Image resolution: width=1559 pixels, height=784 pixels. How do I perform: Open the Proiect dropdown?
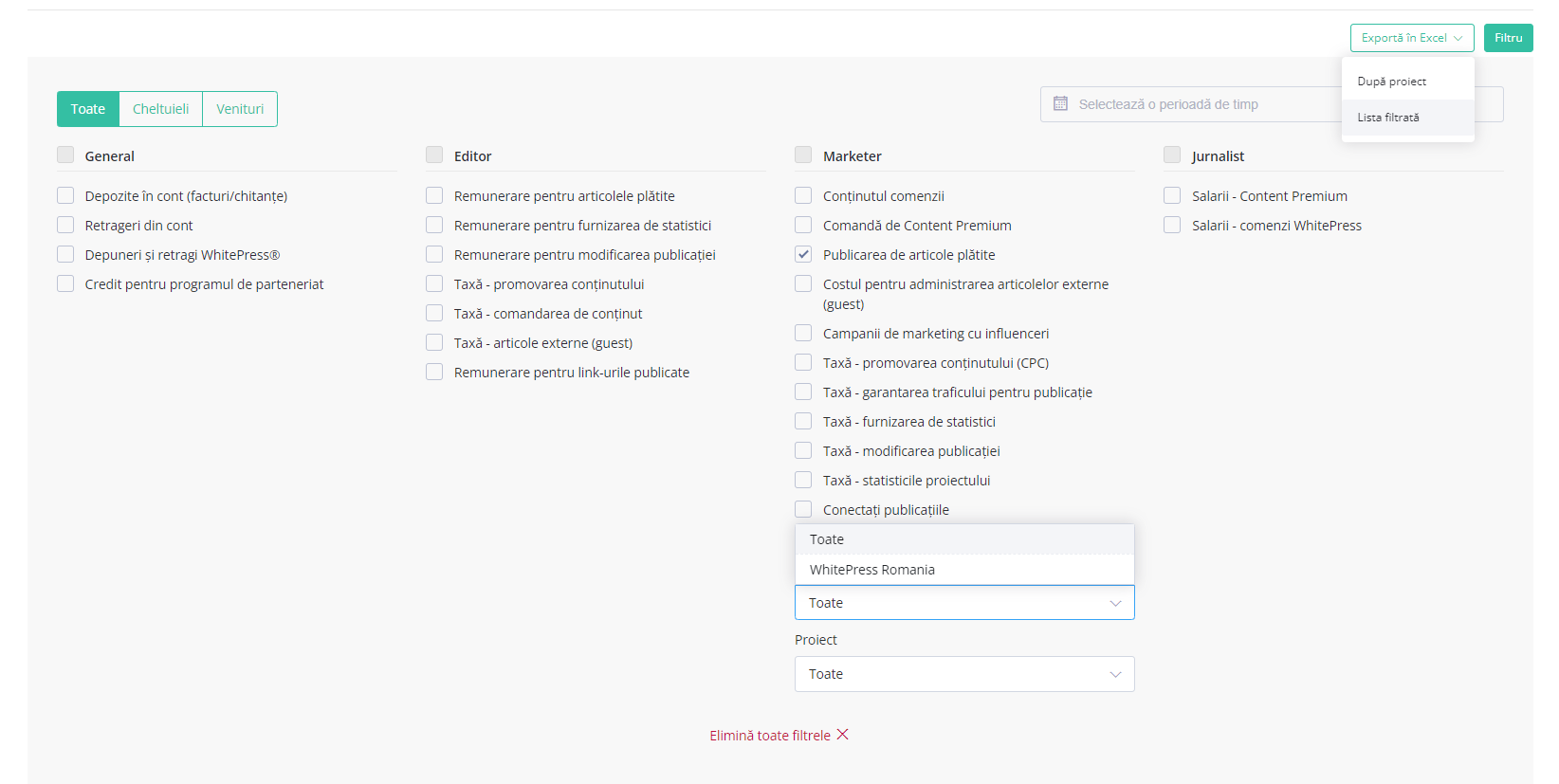pyautogui.click(x=964, y=674)
